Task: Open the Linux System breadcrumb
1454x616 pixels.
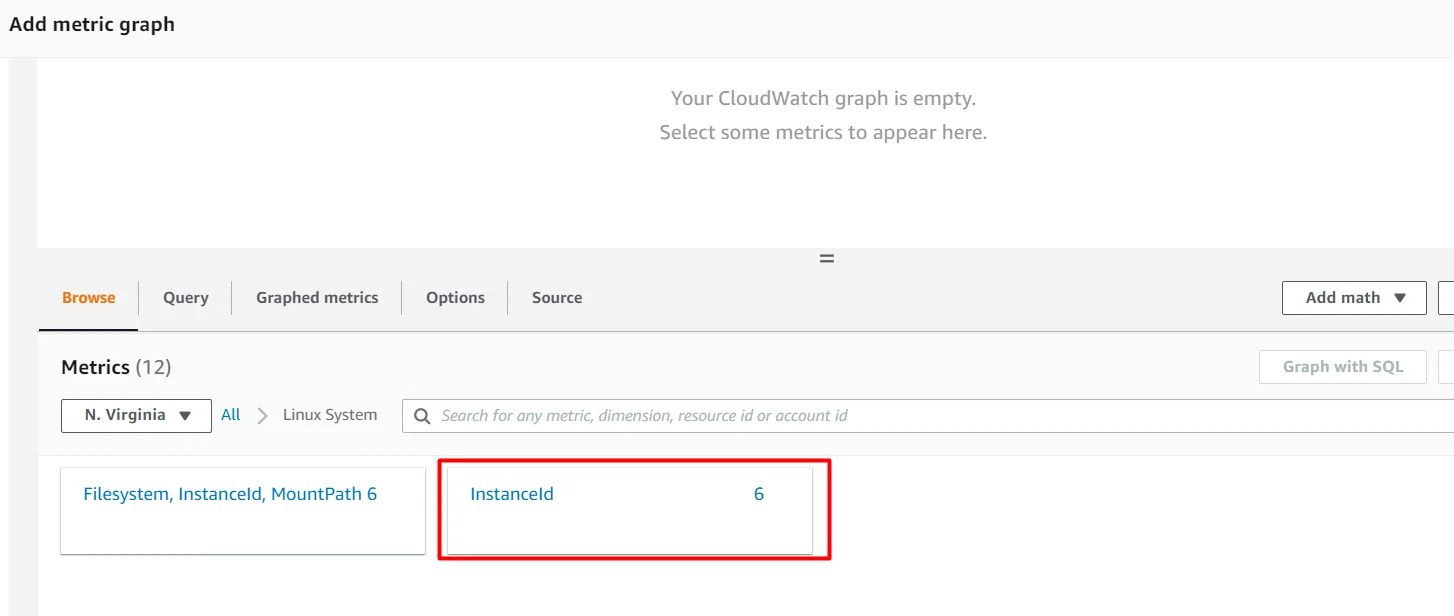Action: click(x=329, y=414)
